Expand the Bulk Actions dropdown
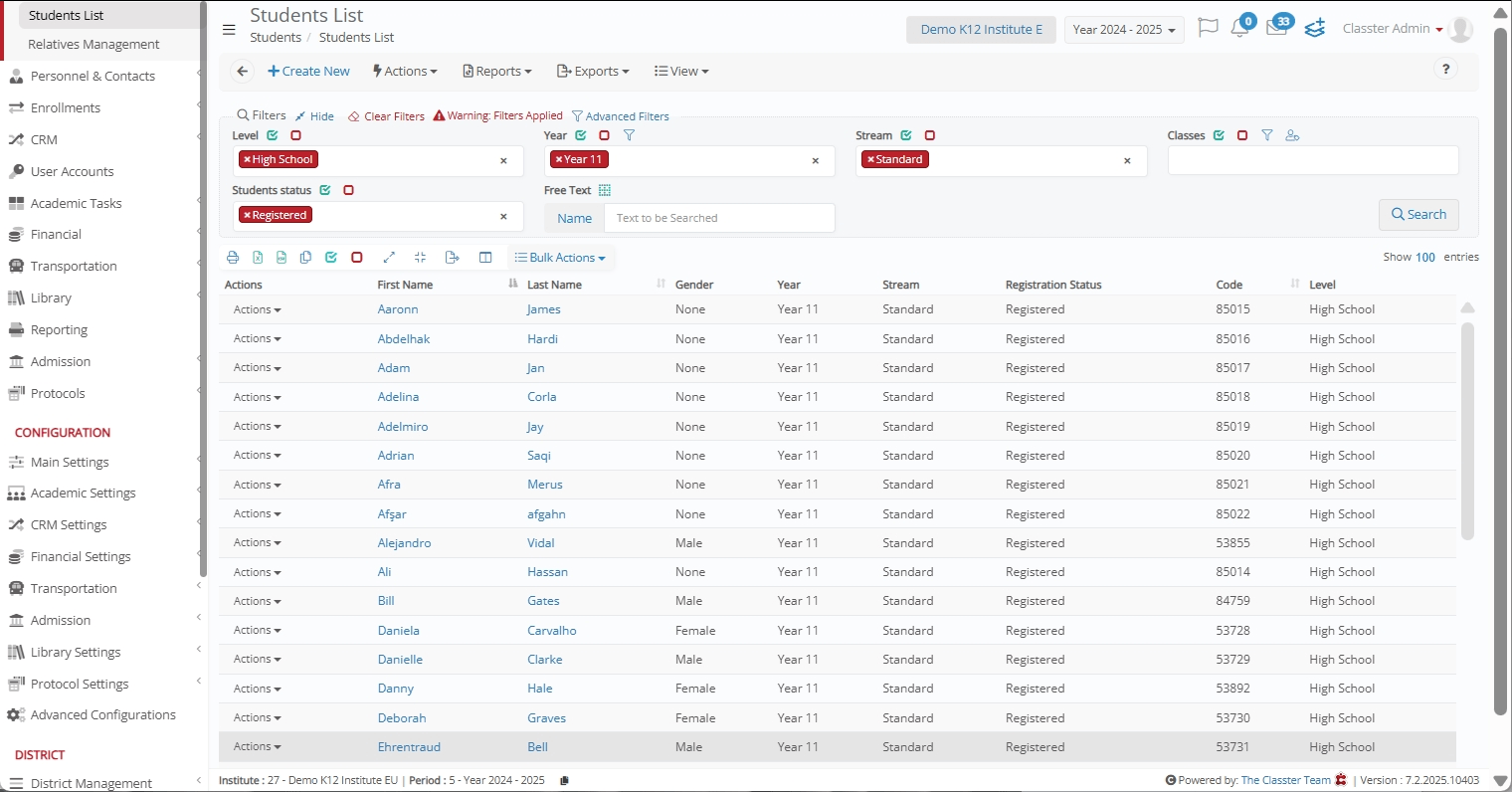Screen dimensions: 1512x792 tap(561, 258)
